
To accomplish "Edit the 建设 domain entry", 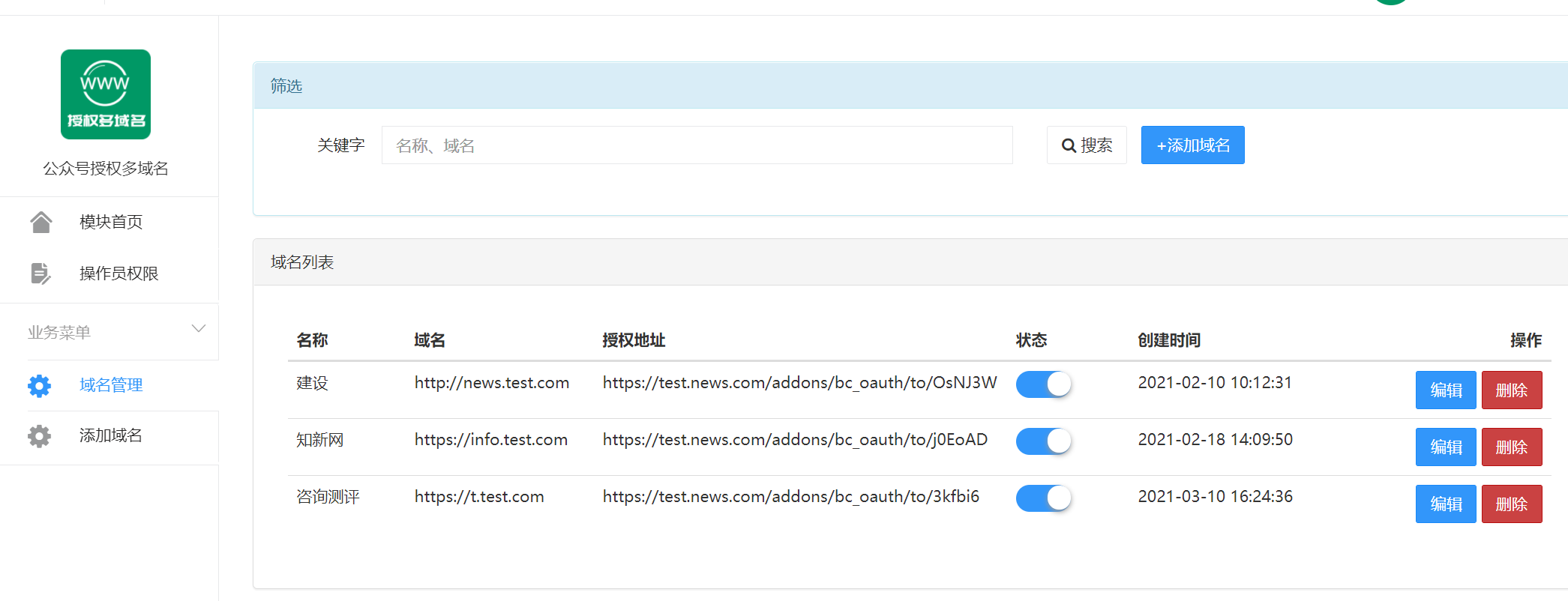I will (x=1446, y=390).
